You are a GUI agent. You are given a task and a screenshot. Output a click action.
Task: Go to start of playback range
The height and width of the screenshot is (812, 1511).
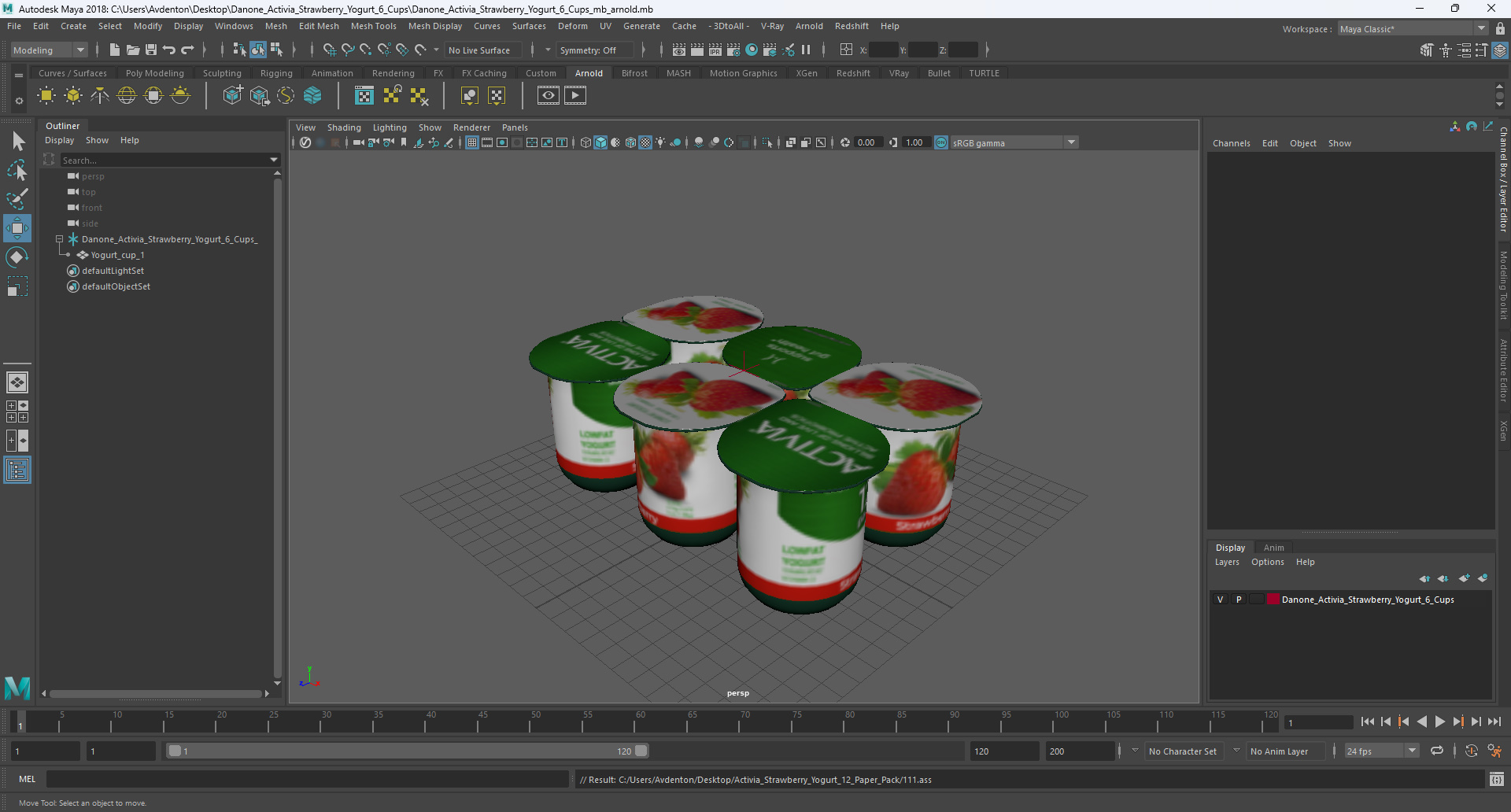point(1367,722)
